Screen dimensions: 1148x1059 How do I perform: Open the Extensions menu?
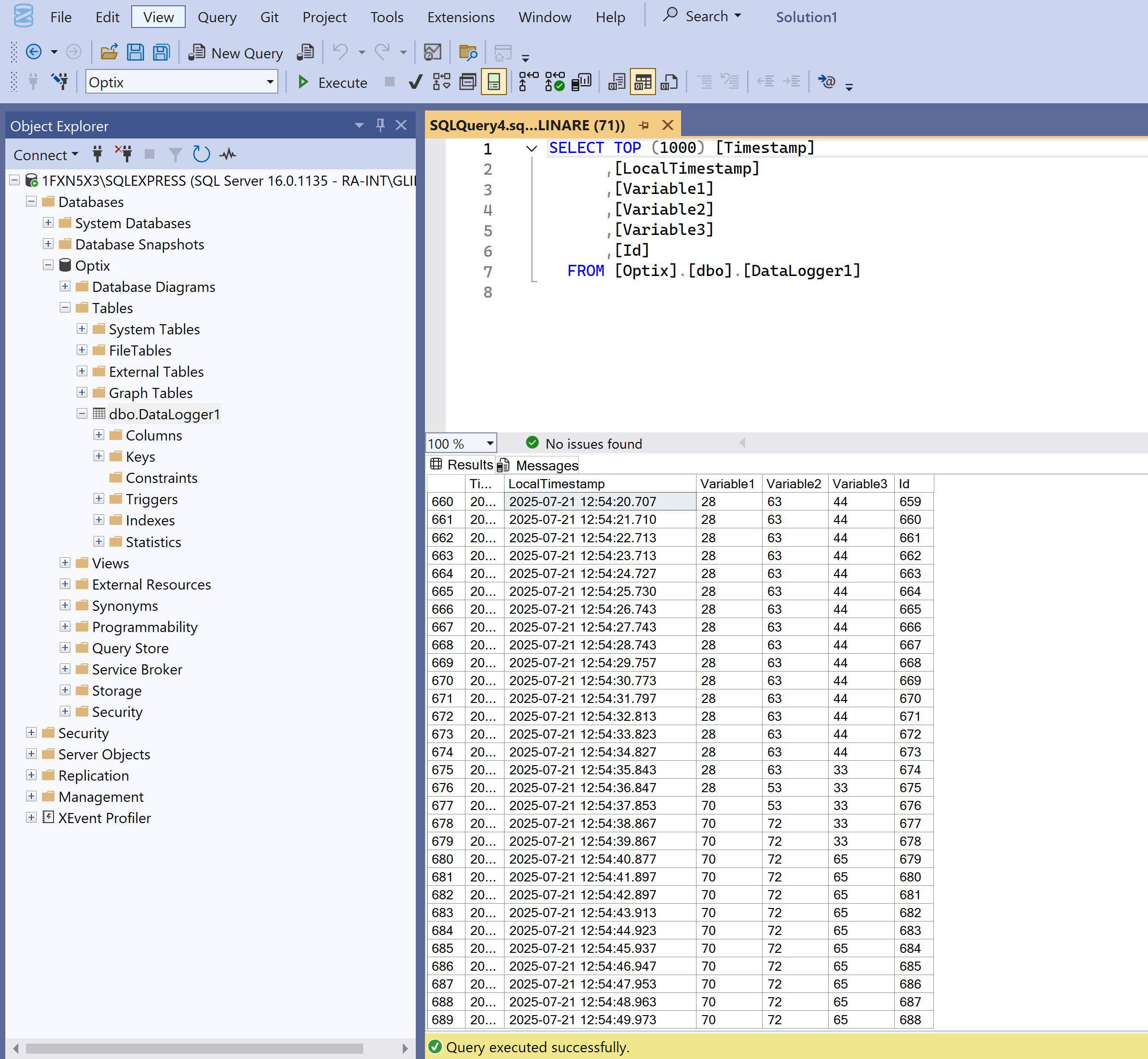pos(461,17)
